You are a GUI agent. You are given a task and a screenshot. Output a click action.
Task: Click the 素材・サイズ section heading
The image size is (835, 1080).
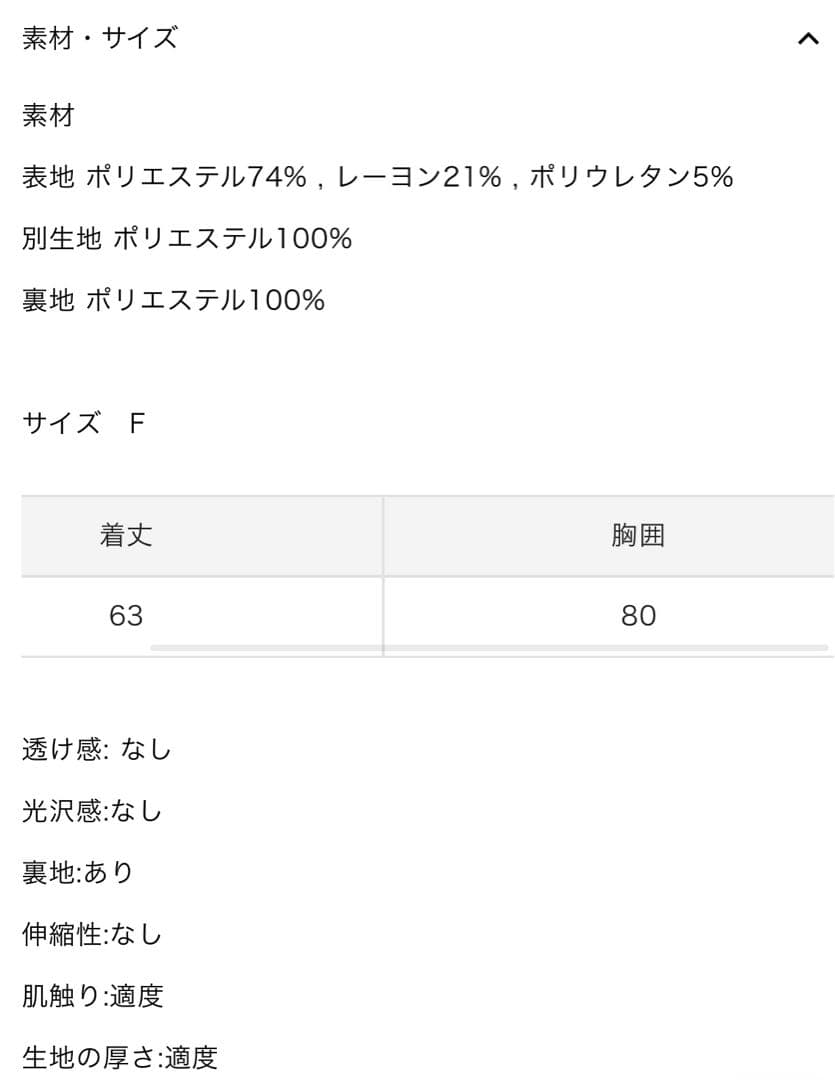[x=100, y=39]
